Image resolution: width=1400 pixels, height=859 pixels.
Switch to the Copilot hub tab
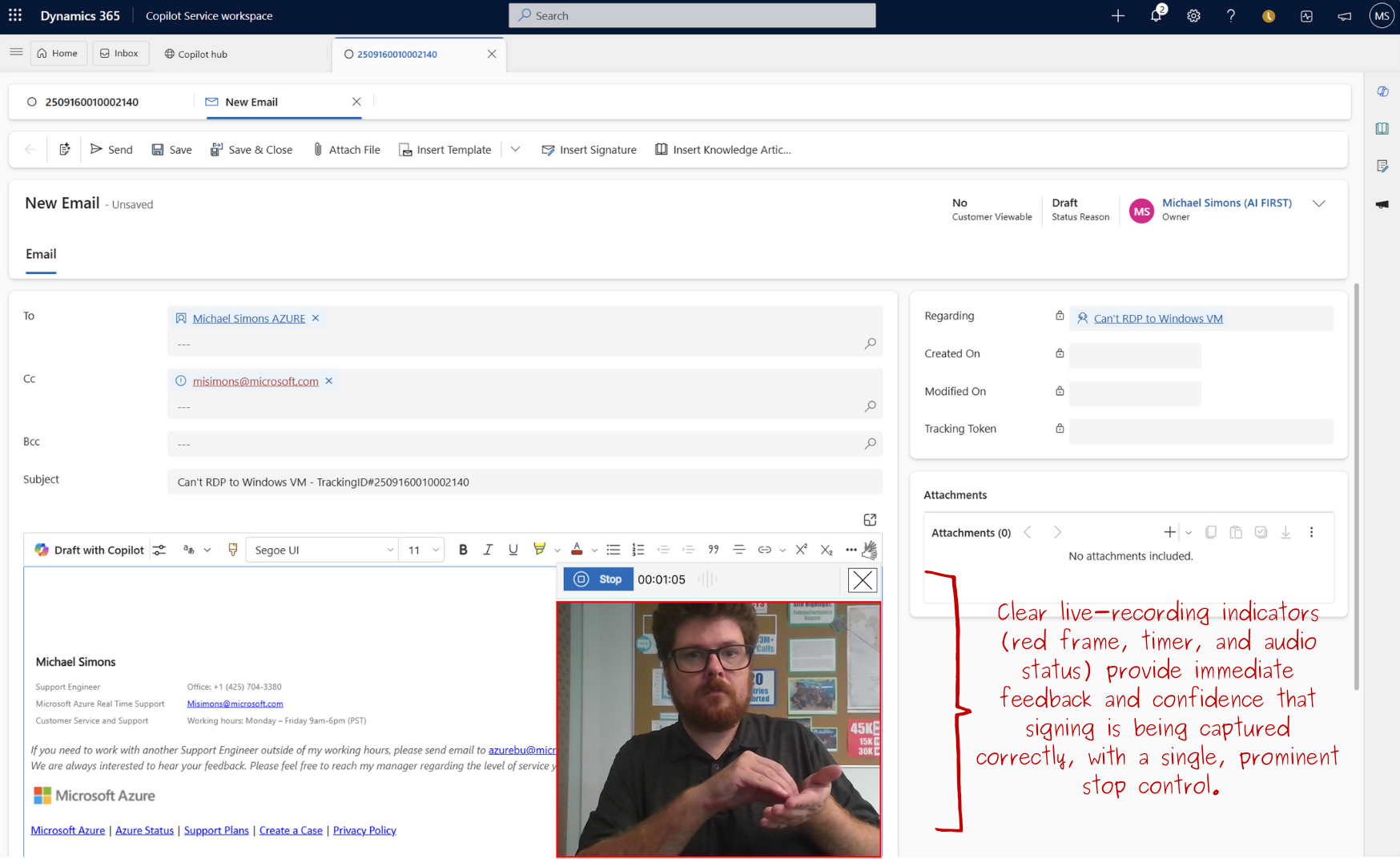point(196,54)
